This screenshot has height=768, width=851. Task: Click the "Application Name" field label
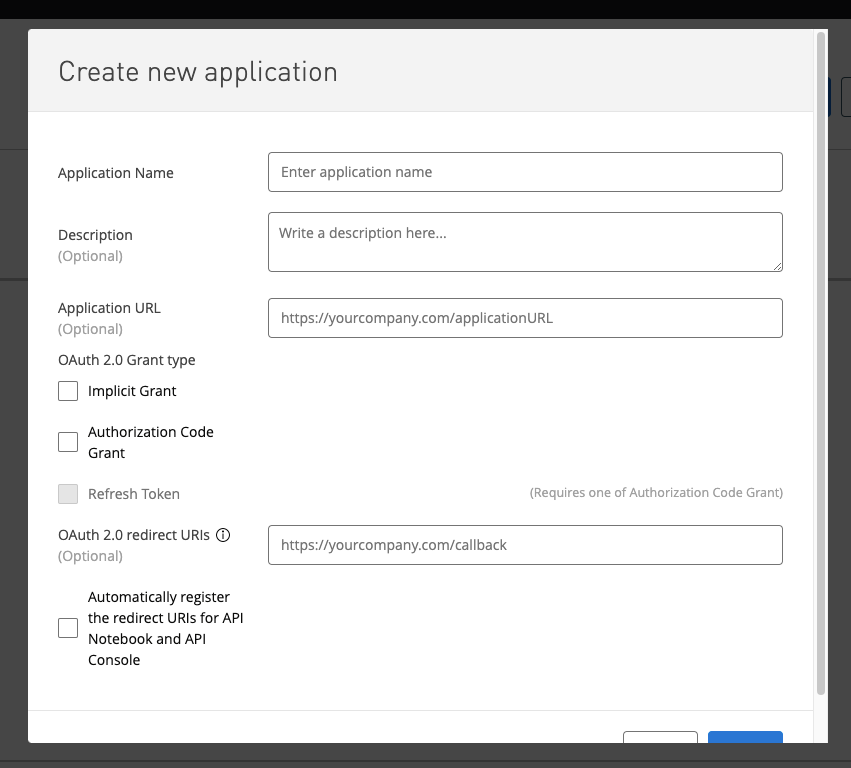point(116,173)
